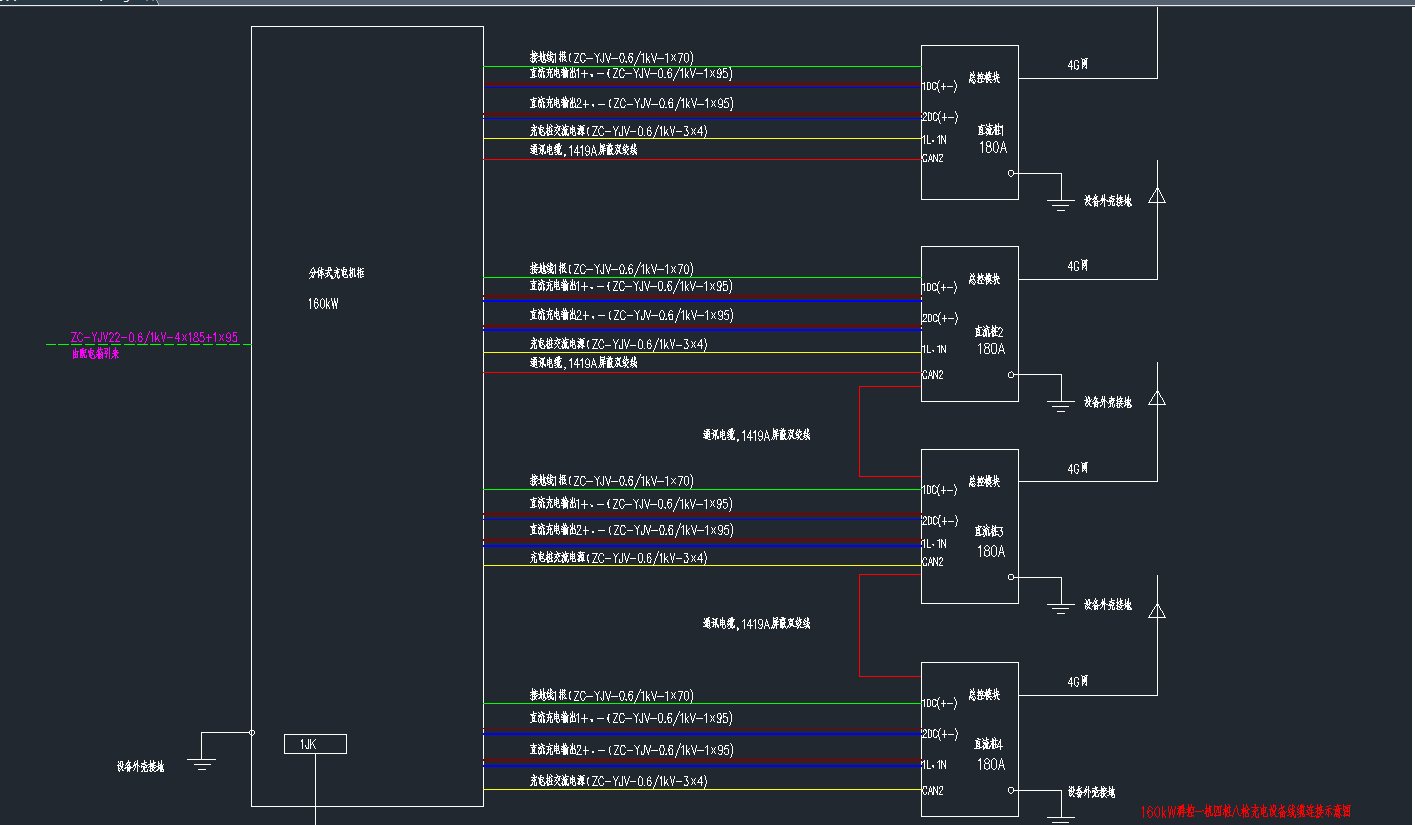The height and width of the screenshot is (825, 1415).
Task: Select the ground terminal circle on pile 1
Action: pos(1012,173)
